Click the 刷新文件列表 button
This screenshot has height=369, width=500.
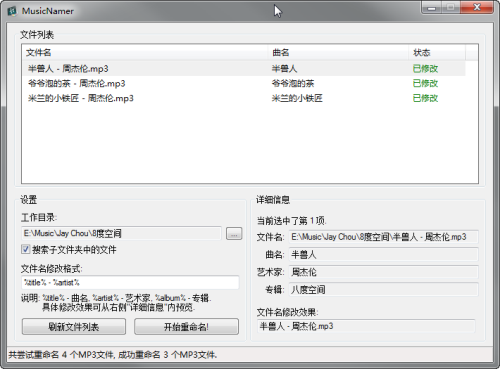tap(74, 327)
